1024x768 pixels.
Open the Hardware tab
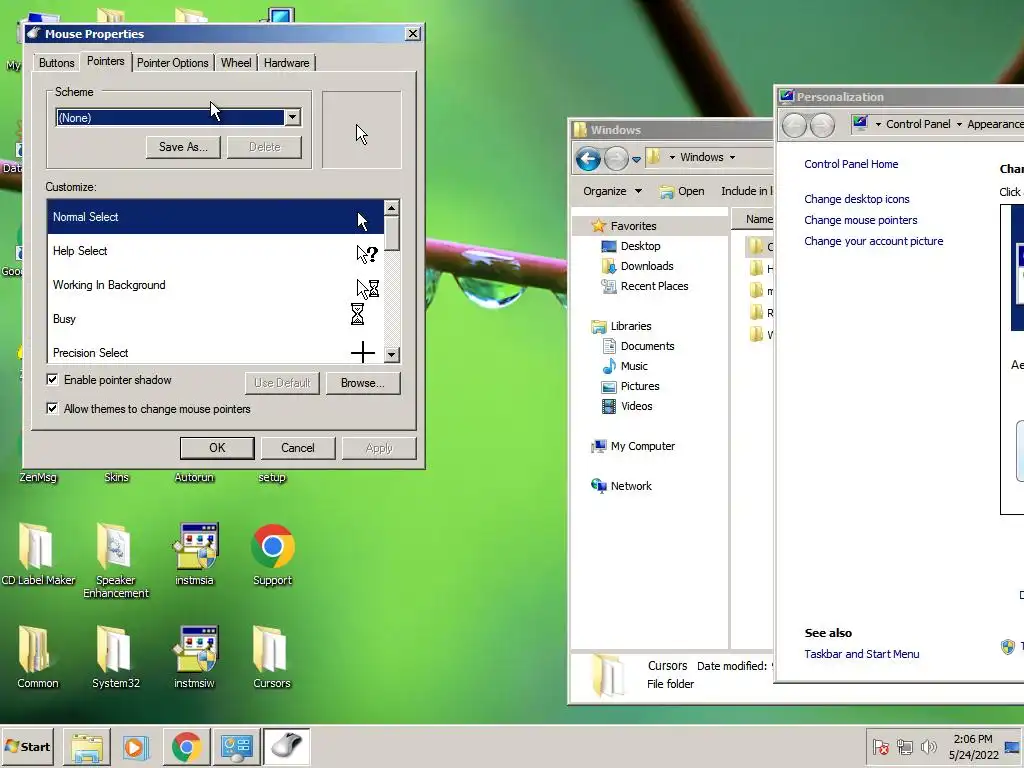click(286, 63)
